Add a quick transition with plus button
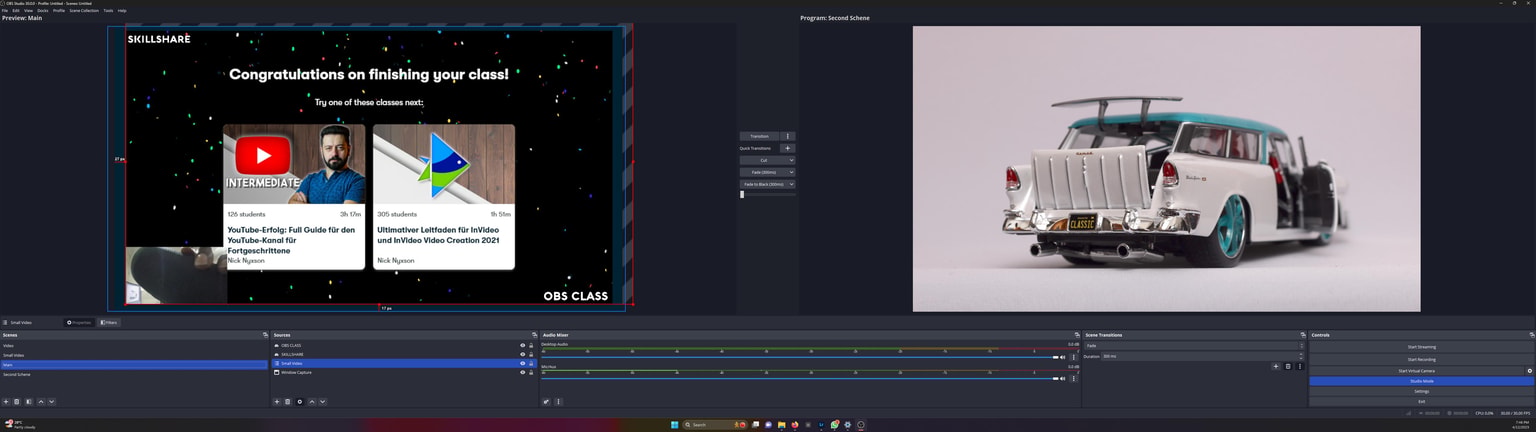Viewport: 1536px width, 432px height. point(787,148)
